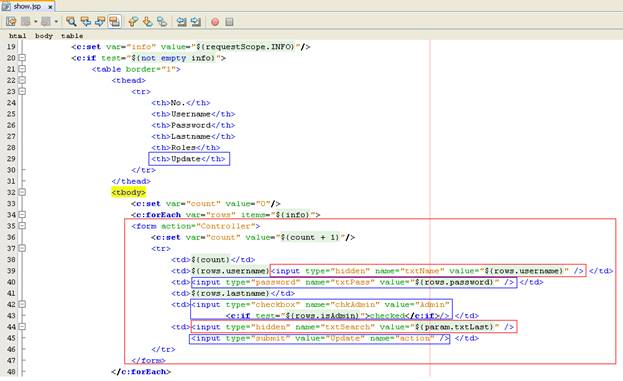
Task: Collapse the fold marker on line 44
Action: [22, 327]
